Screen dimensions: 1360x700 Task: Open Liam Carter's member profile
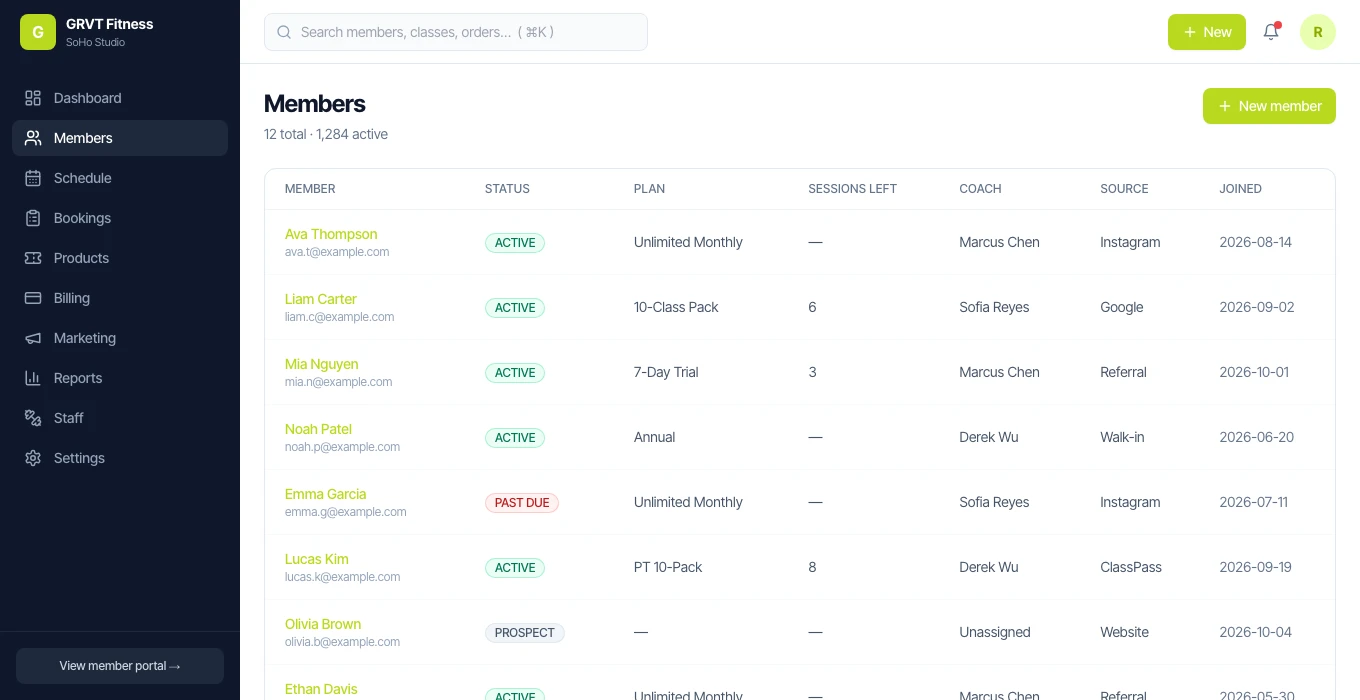(x=320, y=299)
